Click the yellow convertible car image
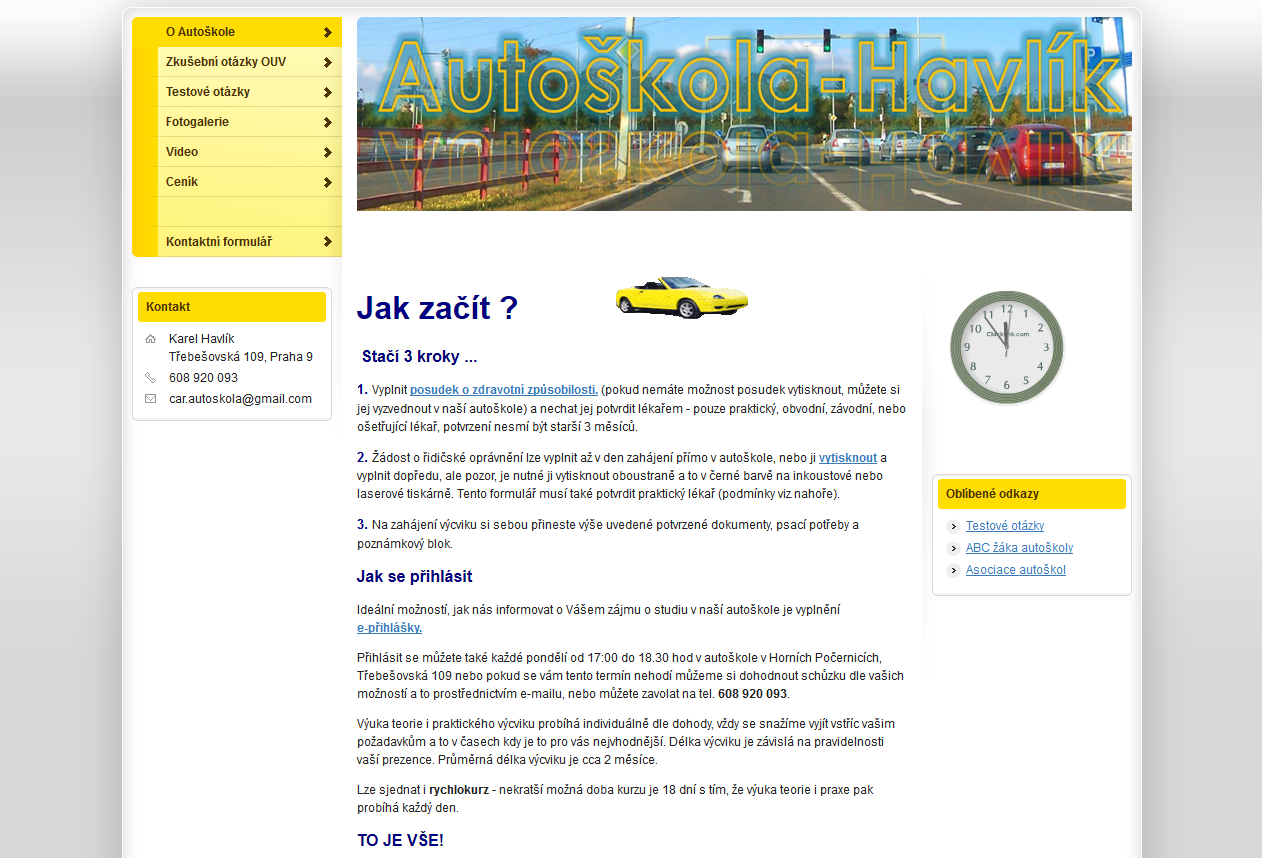 coord(681,297)
